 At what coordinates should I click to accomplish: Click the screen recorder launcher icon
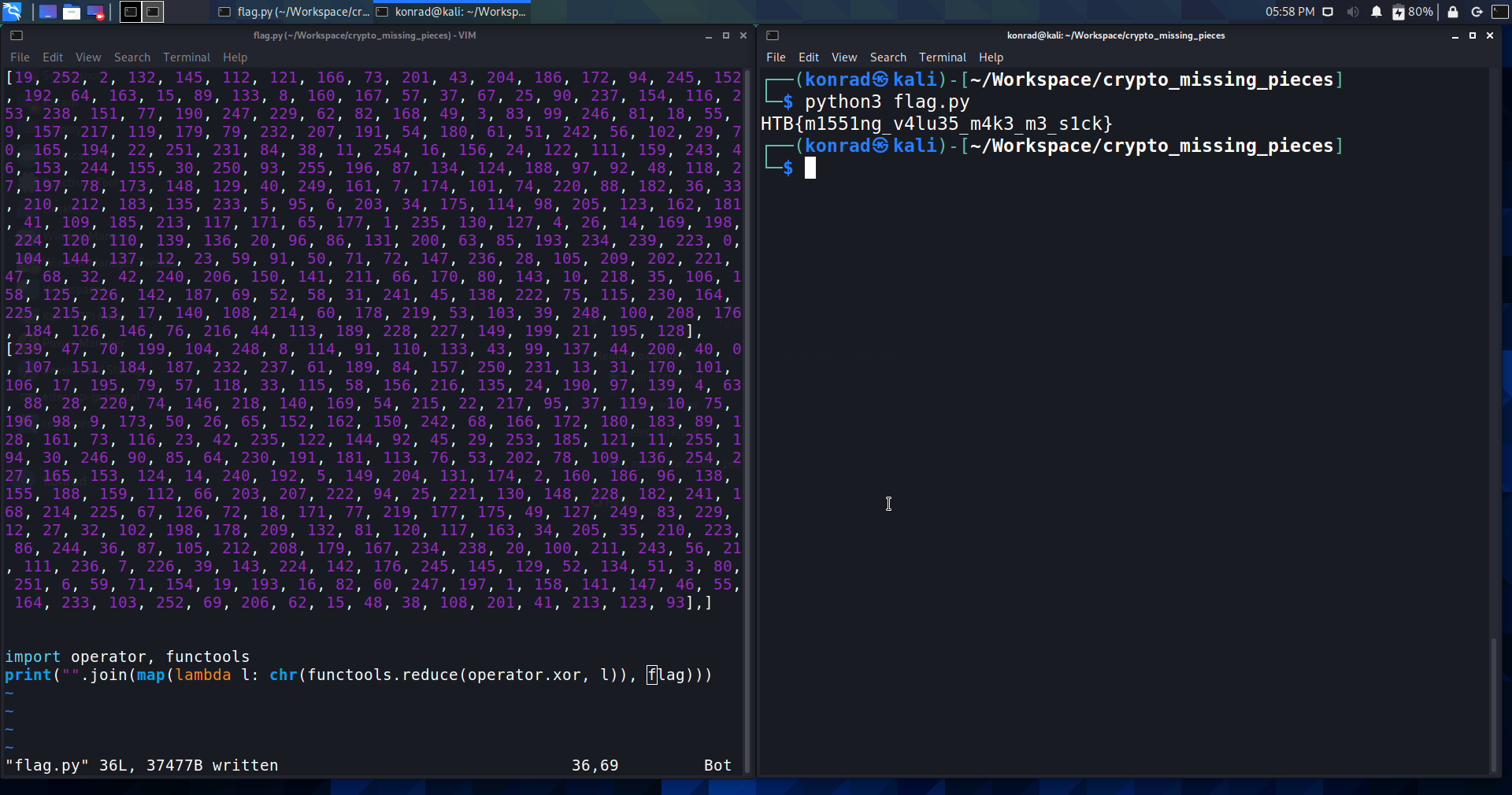(x=95, y=12)
